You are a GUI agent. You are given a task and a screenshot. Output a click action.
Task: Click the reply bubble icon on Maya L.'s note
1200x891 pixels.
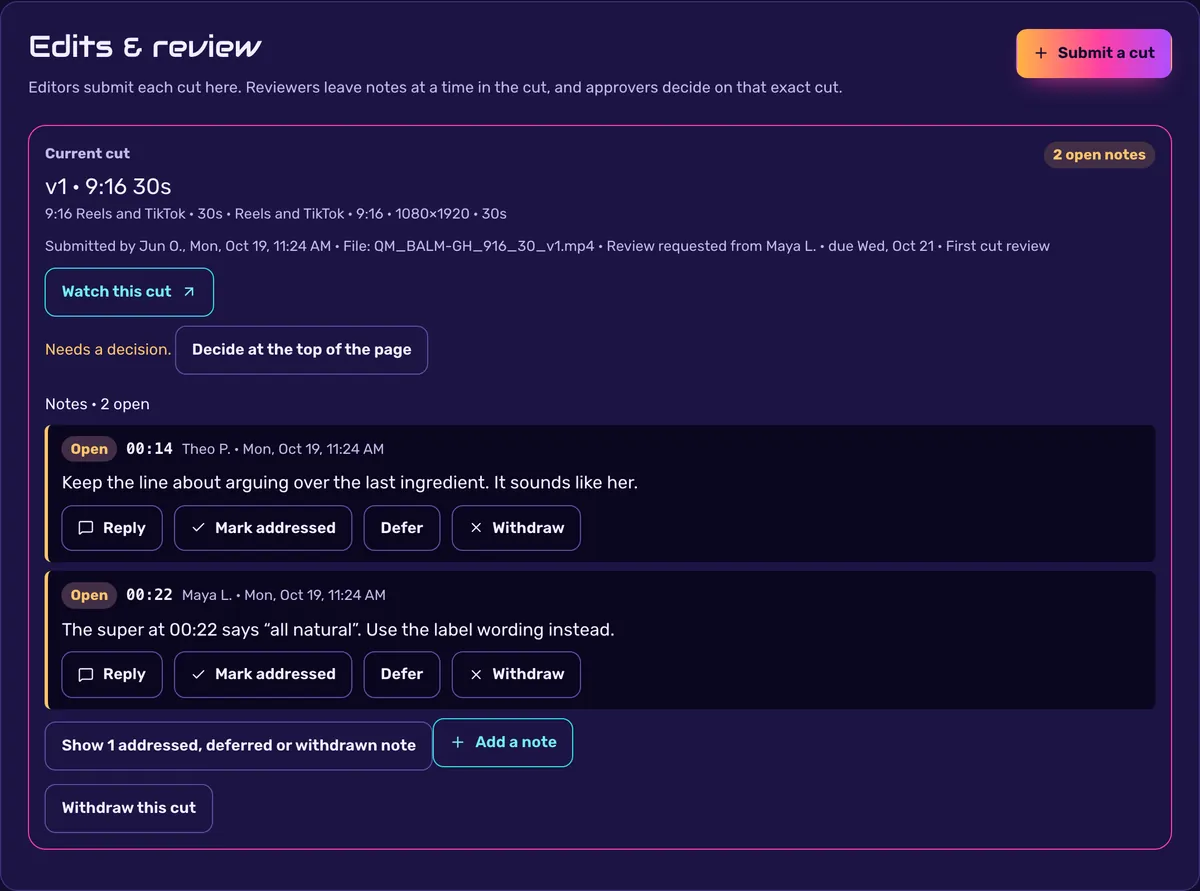click(86, 674)
